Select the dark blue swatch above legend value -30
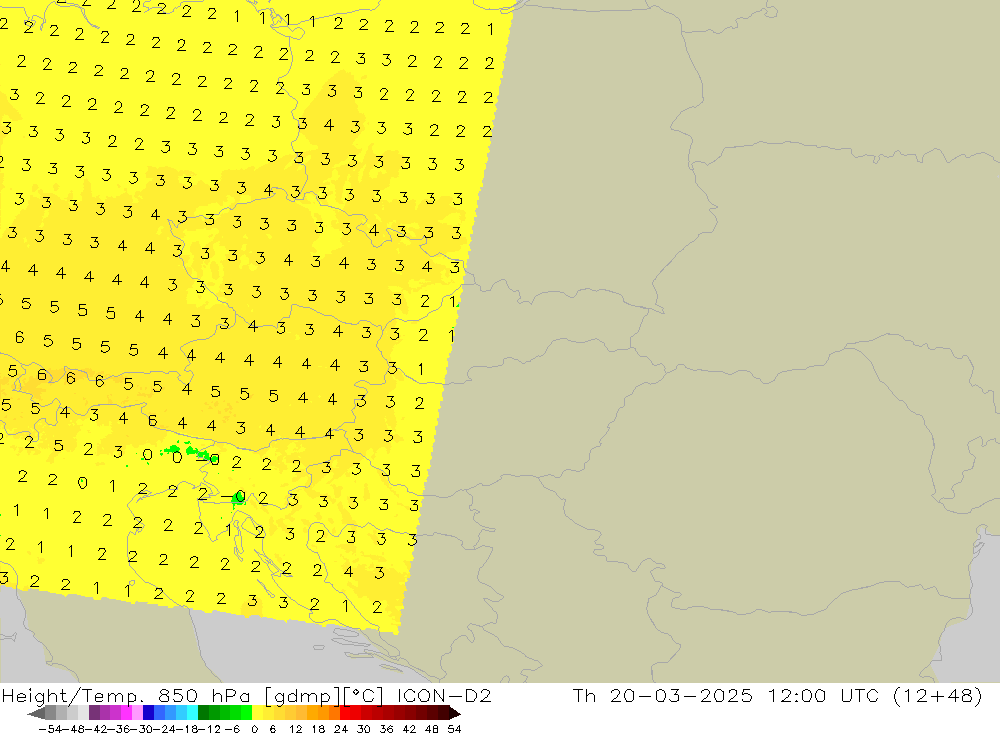1000x733 pixels. (148, 713)
